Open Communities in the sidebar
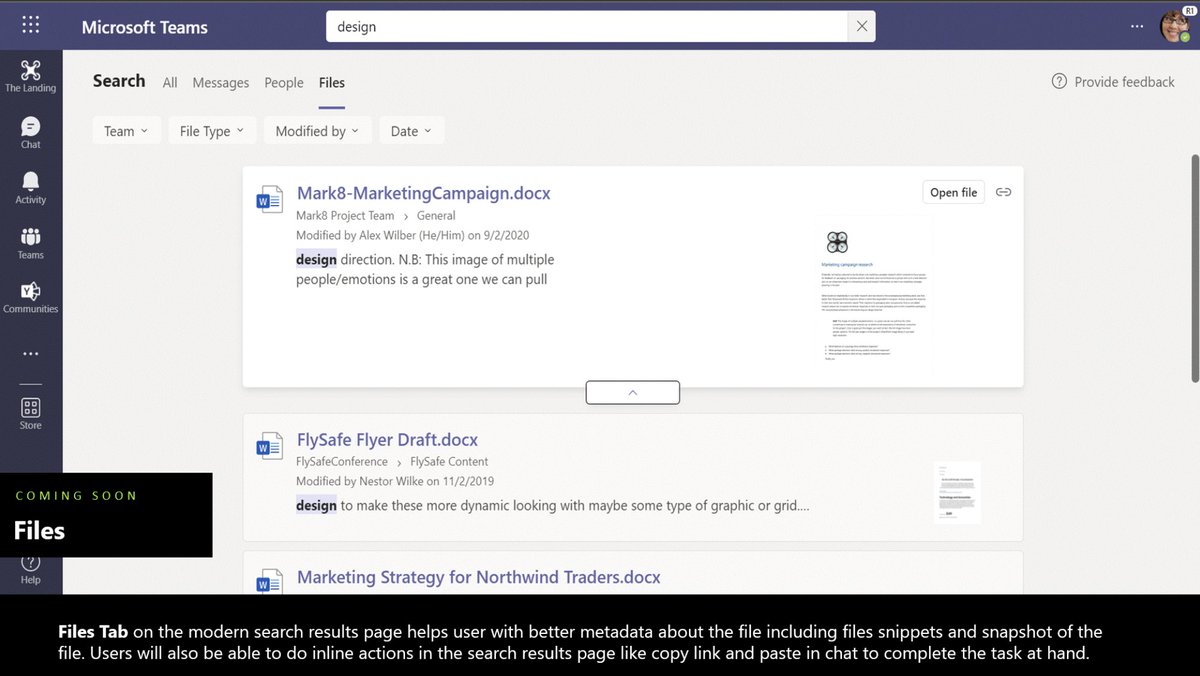The image size is (1200, 676). click(x=30, y=297)
